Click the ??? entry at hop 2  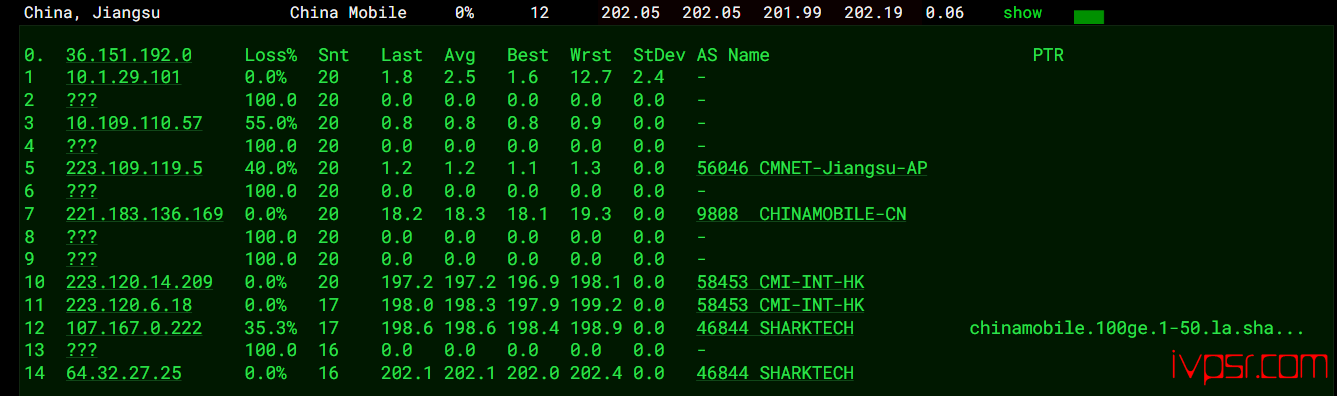coord(82,100)
